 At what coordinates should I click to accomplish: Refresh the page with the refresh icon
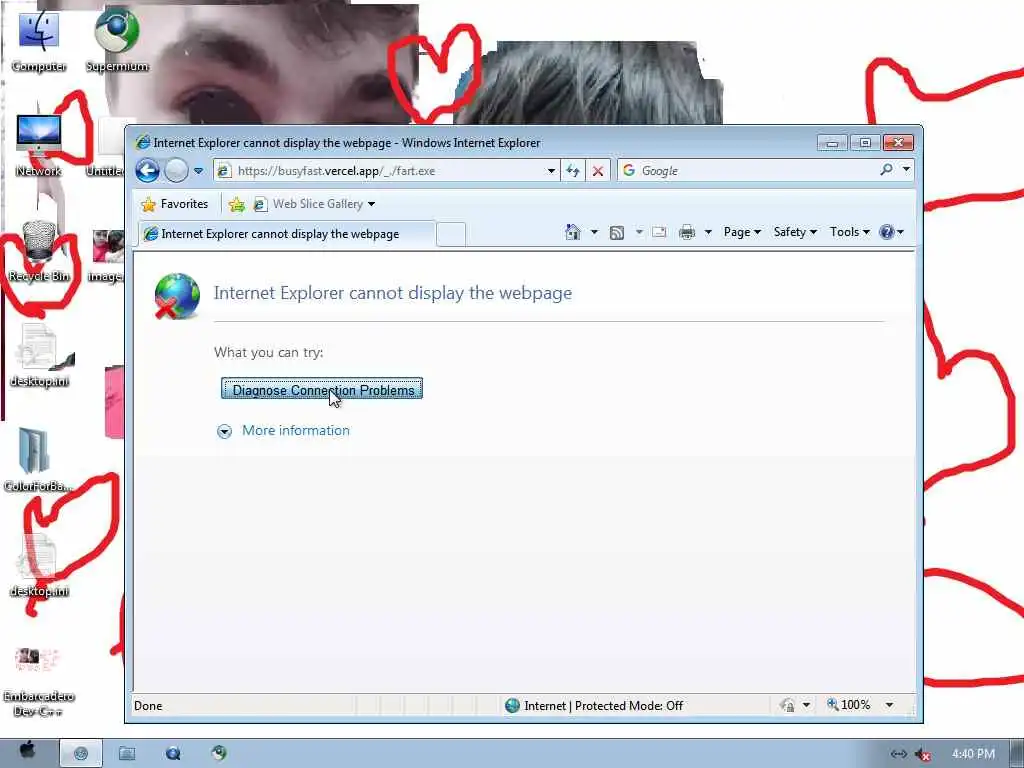573,171
